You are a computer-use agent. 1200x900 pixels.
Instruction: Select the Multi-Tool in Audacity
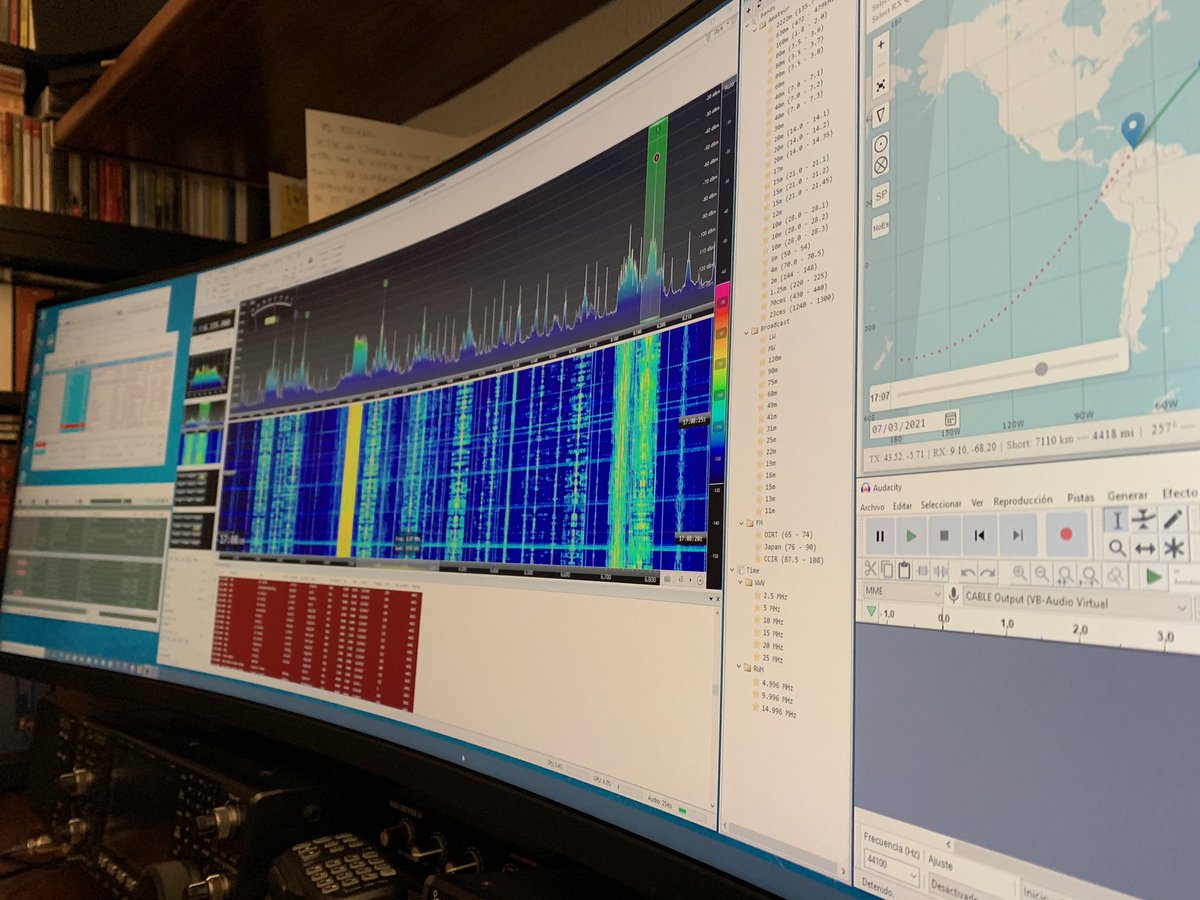click(x=1171, y=547)
